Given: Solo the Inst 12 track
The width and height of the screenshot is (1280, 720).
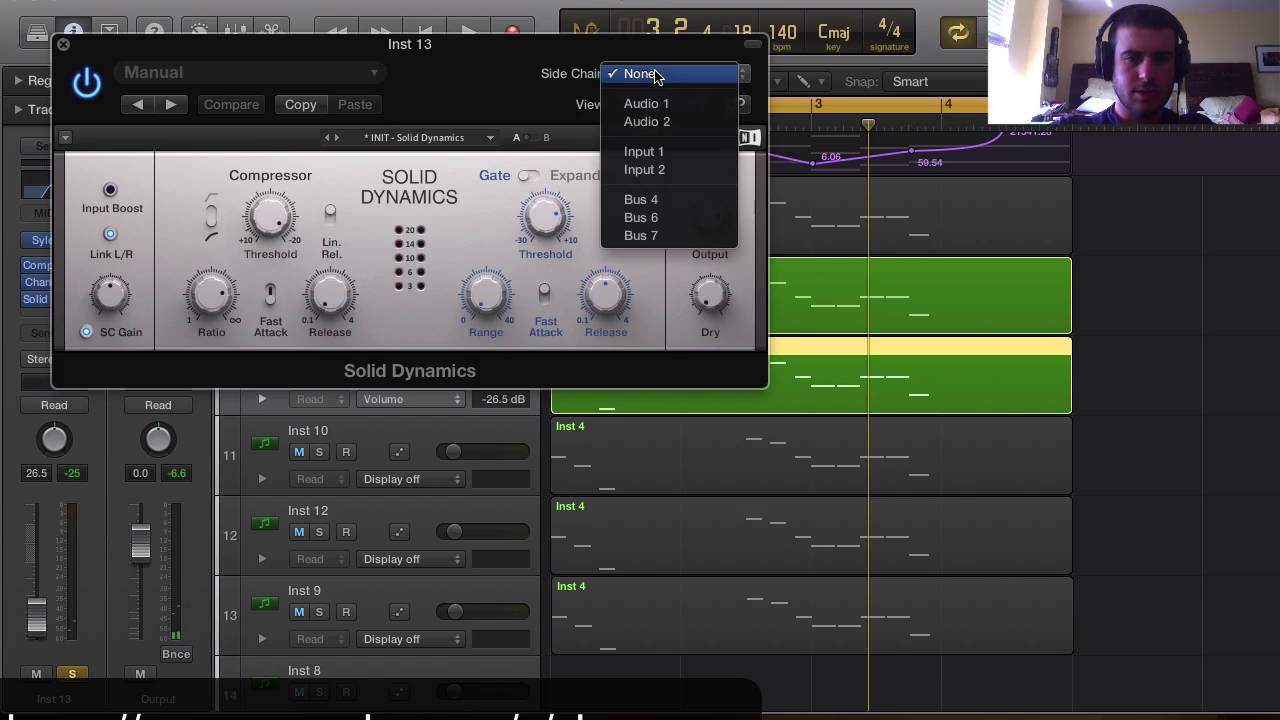Looking at the screenshot, I should (x=319, y=532).
